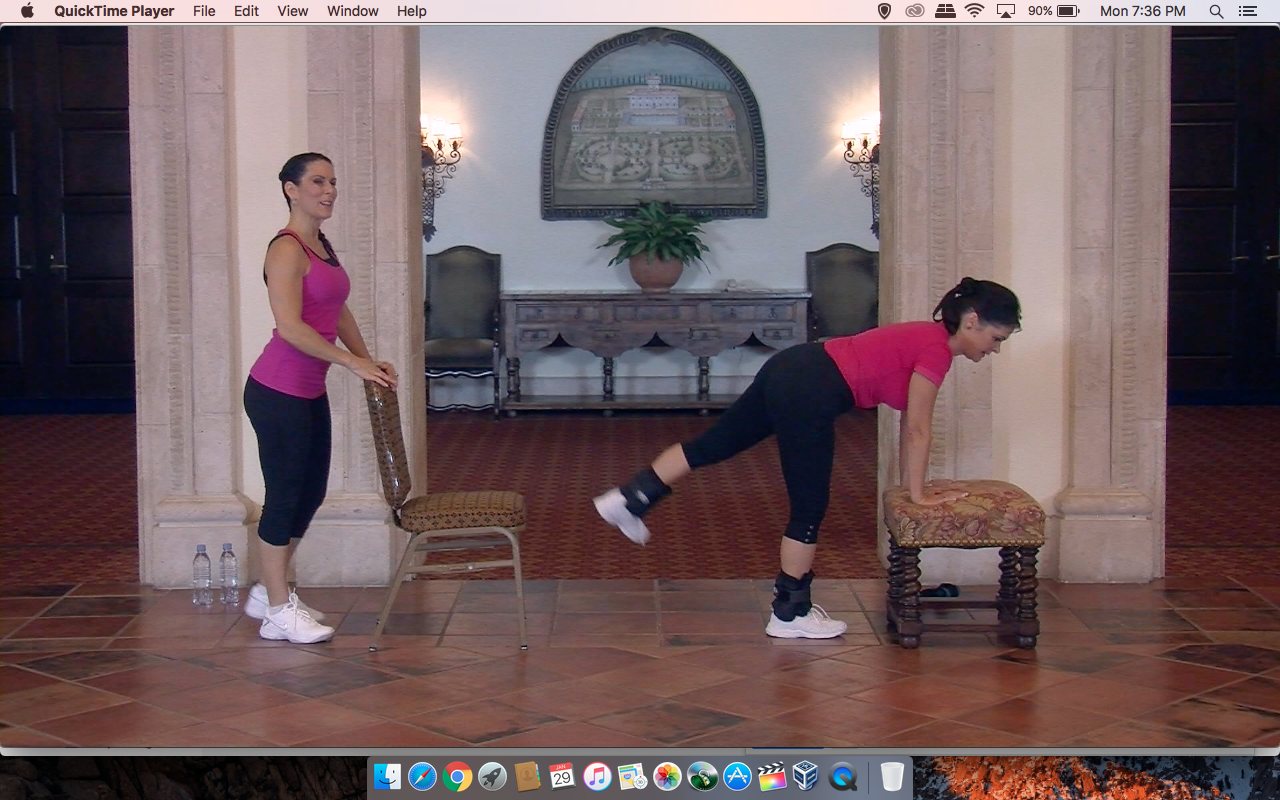
Task: Open Final Cut Pro from the dock
Action: coord(771,776)
